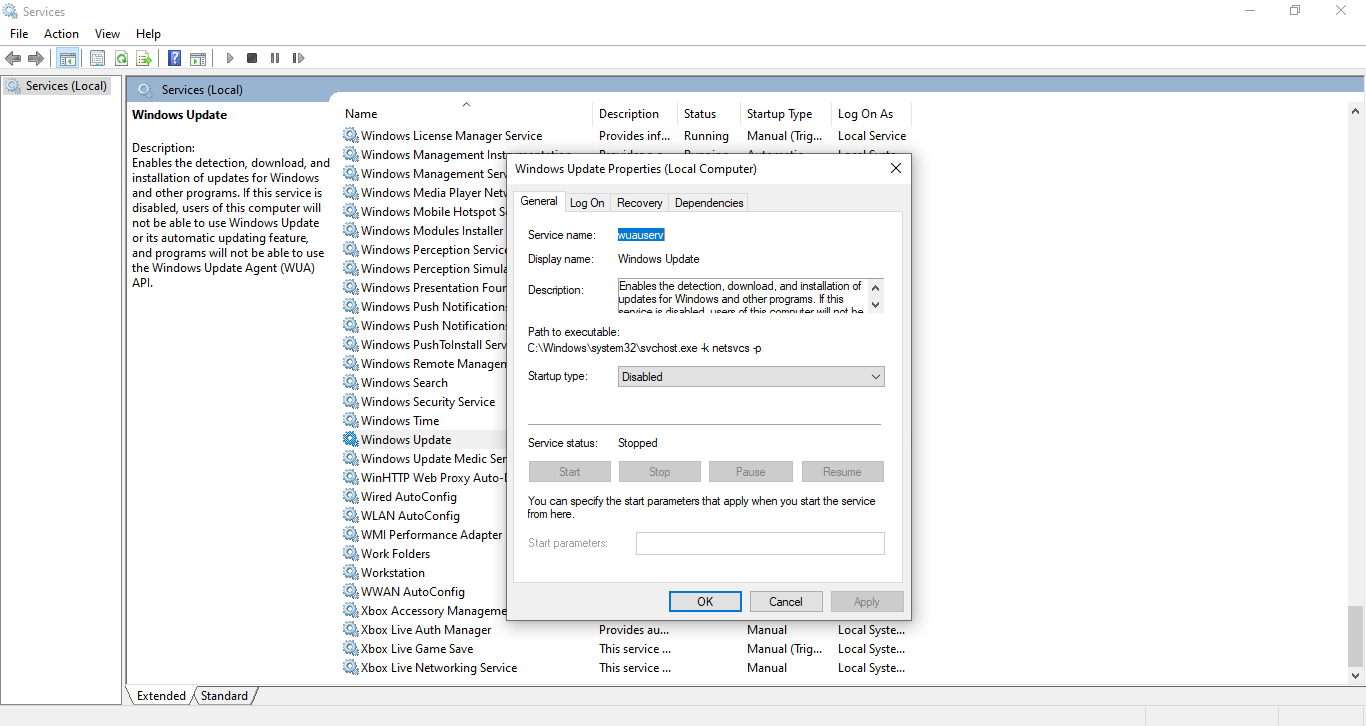1366x726 pixels.
Task: Toggle the Show/Hide Console Tree toolbar icon
Action: [68, 58]
